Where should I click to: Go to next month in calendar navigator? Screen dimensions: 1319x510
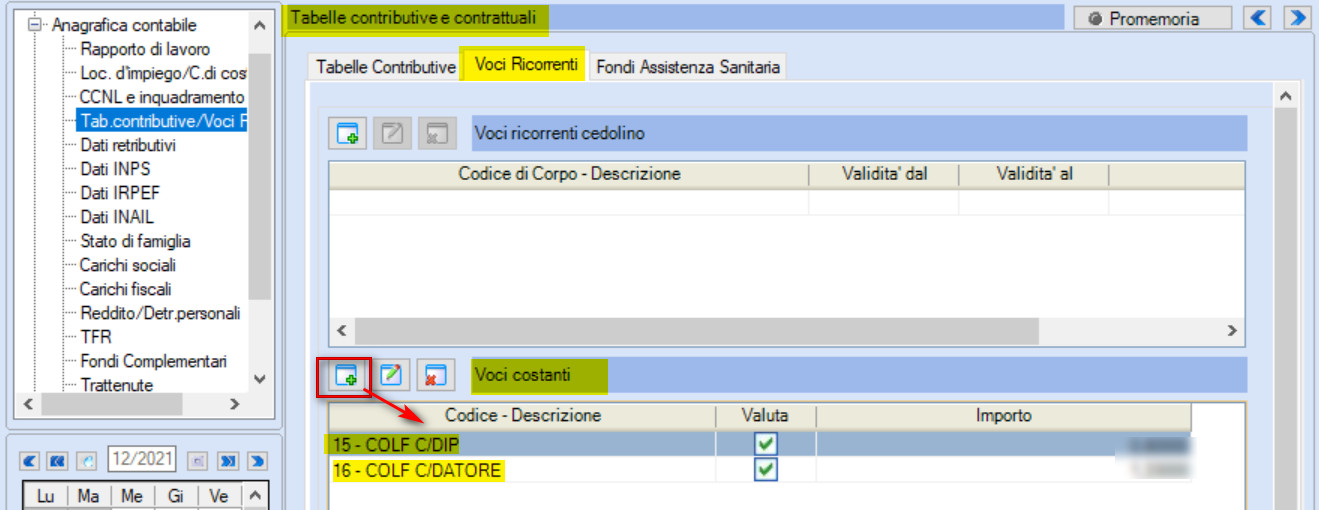pos(257,461)
